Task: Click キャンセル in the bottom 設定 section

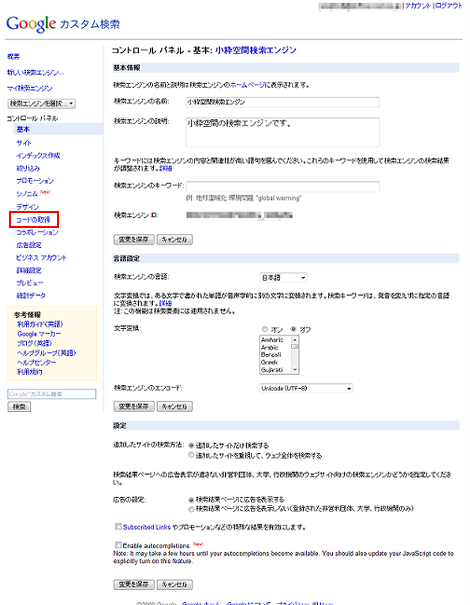Action: [174, 585]
